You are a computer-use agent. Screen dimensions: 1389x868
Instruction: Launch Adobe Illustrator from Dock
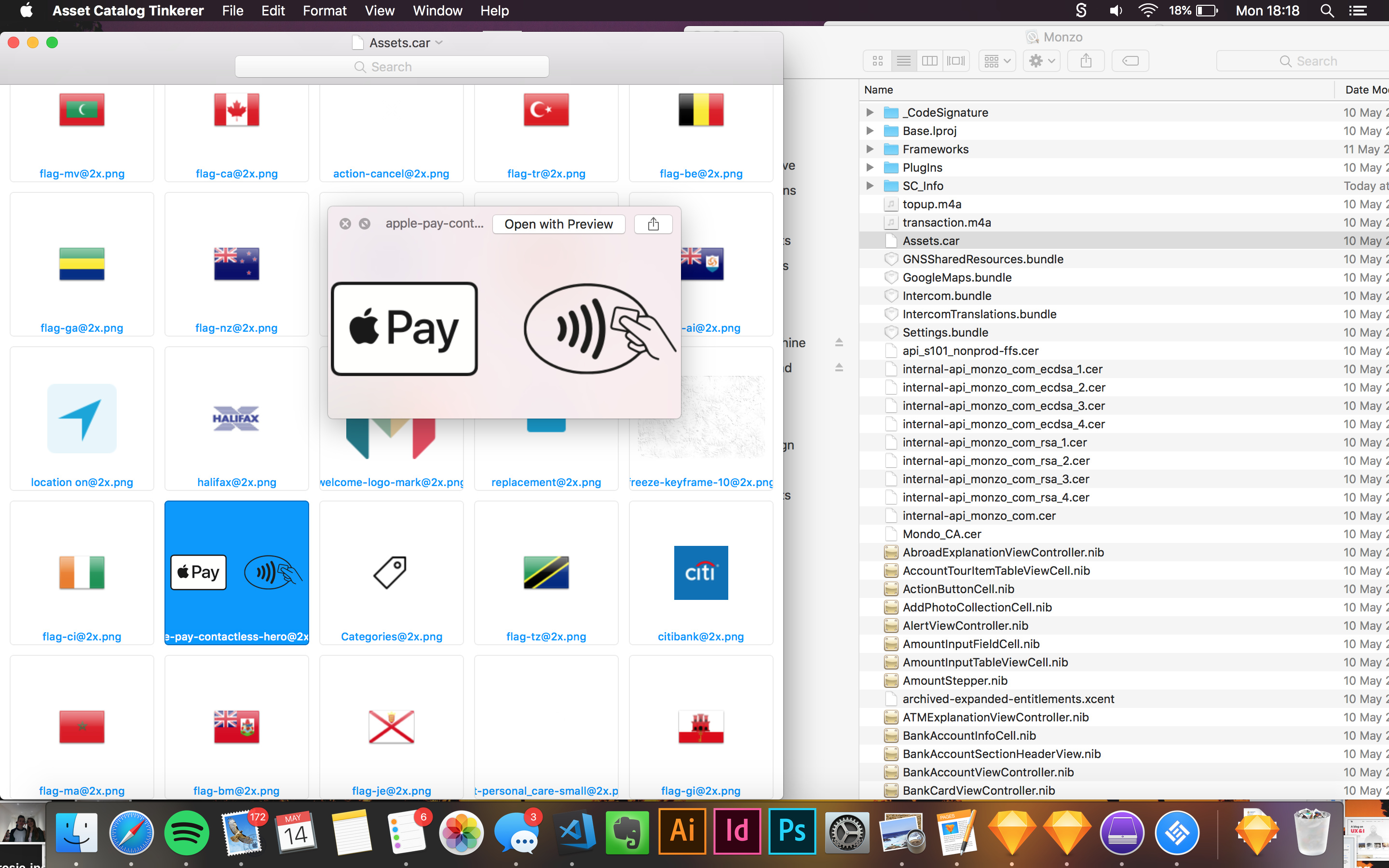[682, 832]
